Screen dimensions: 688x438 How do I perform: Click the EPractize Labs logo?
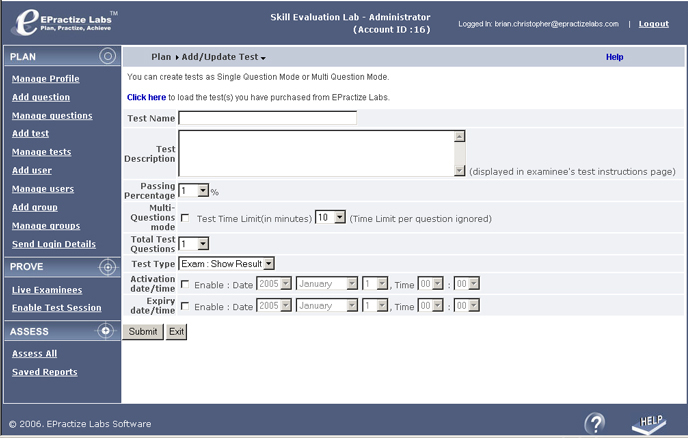tap(62, 22)
